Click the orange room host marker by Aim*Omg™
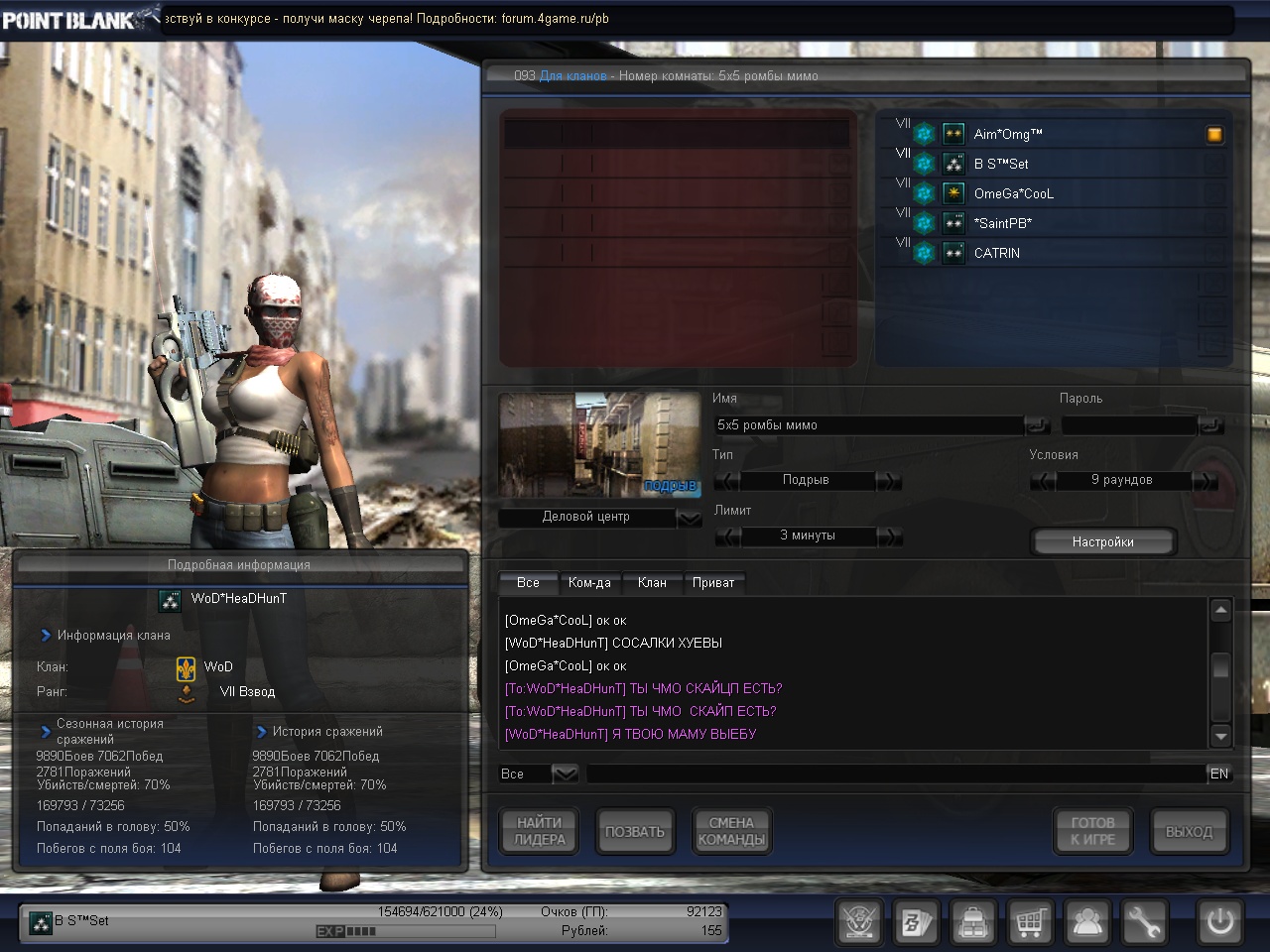The image size is (1270, 952). 1214,135
